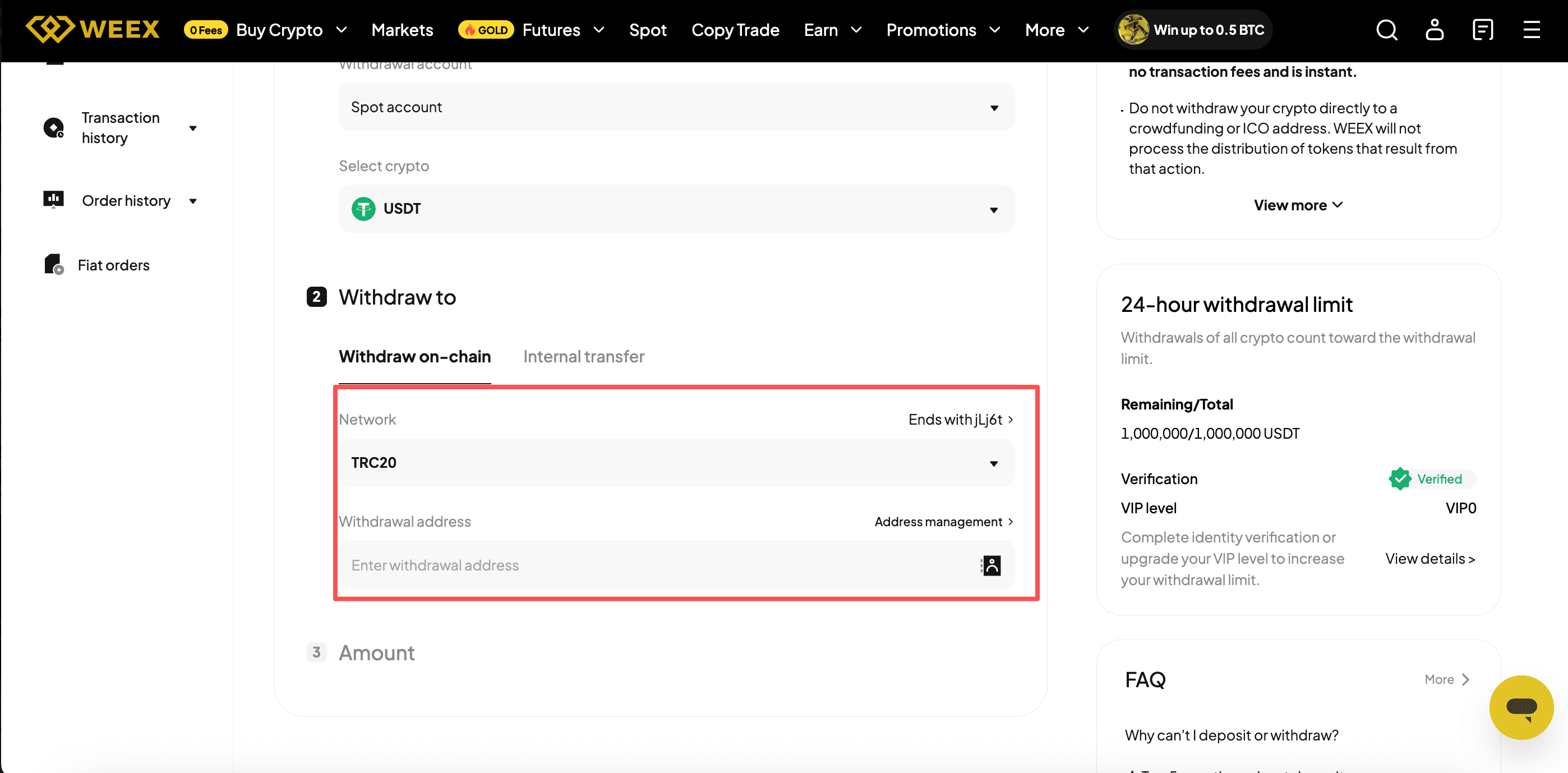Click the 'Remaining/Total' label
Image resolution: width=1568 pixels, height=773 pixels.
point(1177,404)
